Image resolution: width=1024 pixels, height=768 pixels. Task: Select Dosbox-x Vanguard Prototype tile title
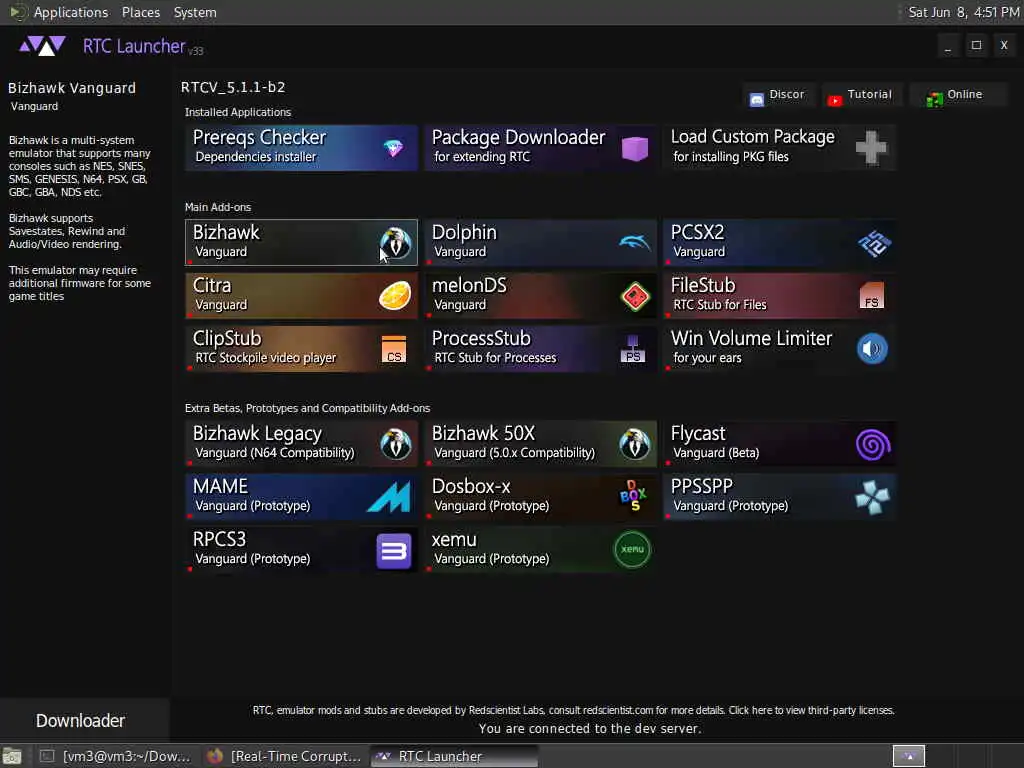[x=471, y=487]
